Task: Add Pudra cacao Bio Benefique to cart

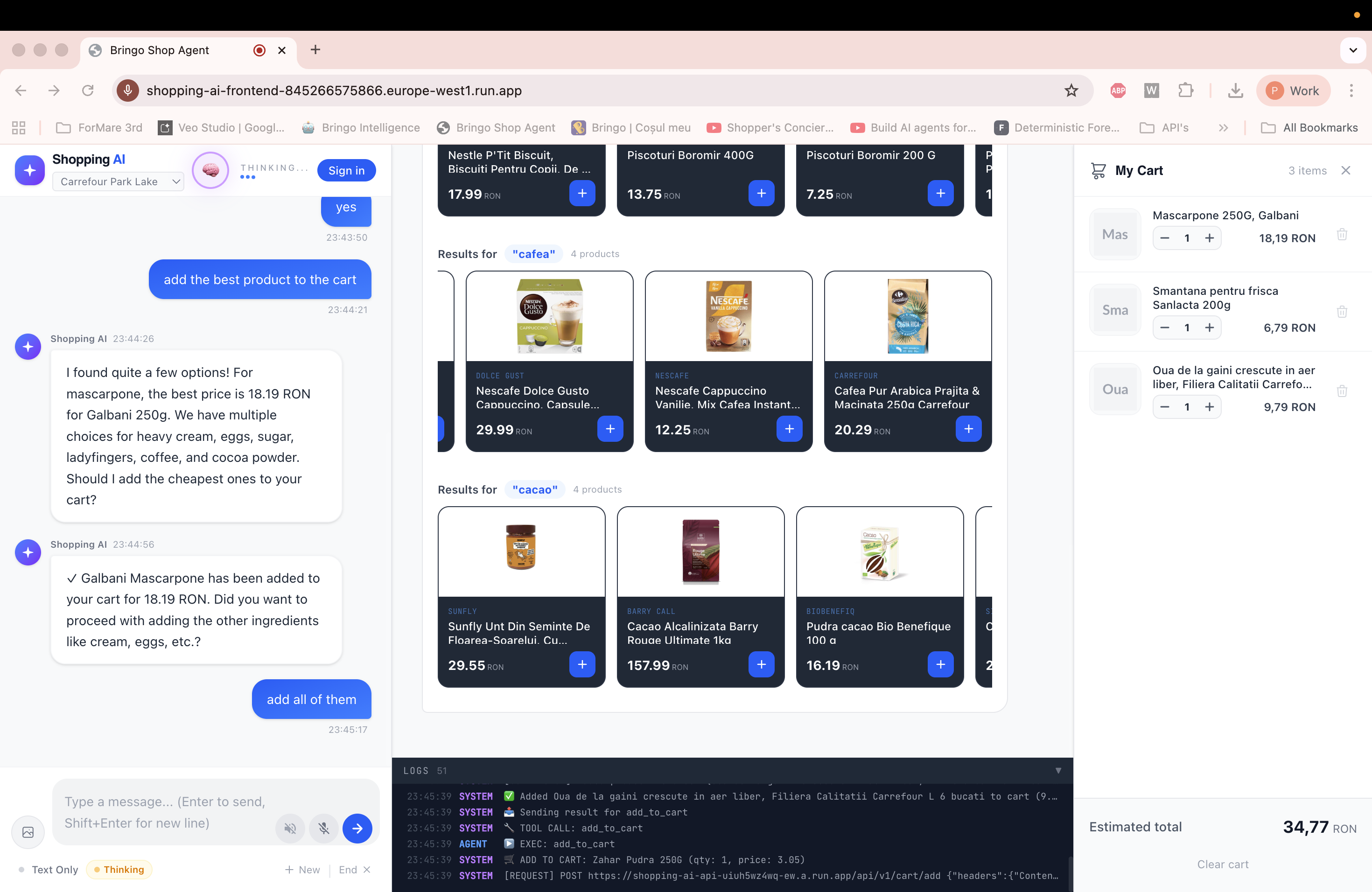Action: point(940,664)
